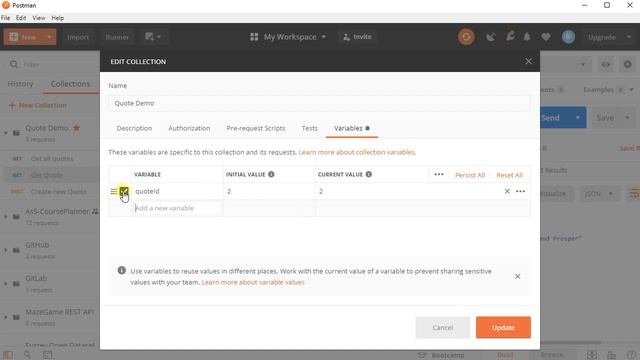Open the new window options dropdown
The height and width of the screenshot is (360, 640).
tap(153, 37)
